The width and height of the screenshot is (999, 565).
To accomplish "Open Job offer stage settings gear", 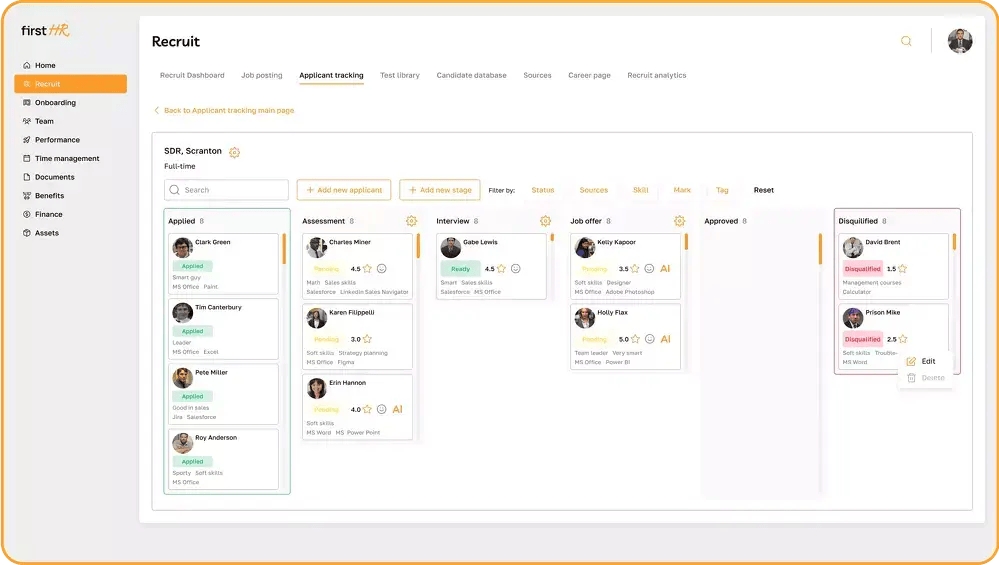I will coord(679,221).
